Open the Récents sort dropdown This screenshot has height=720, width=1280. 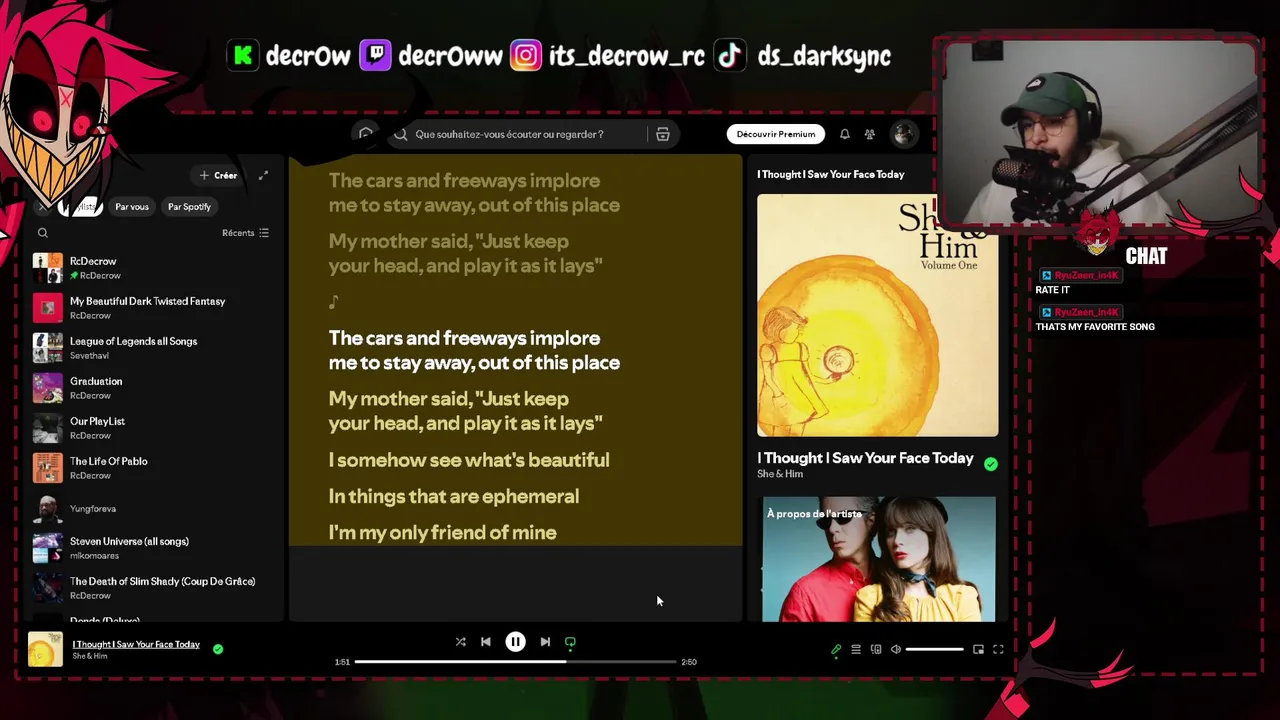(x=245, y=233)
